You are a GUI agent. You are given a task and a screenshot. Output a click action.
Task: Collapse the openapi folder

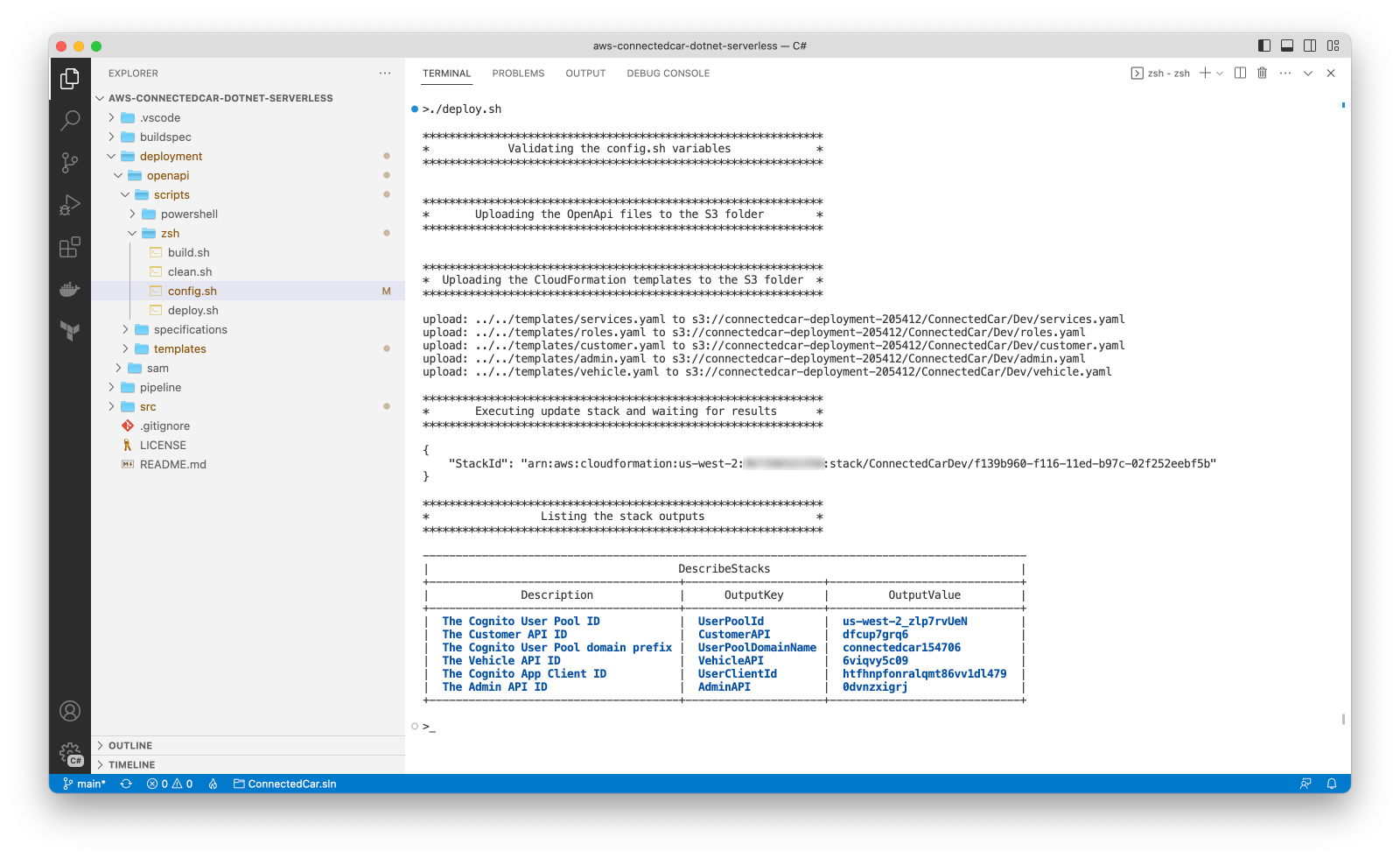click(x=248, y=175)
